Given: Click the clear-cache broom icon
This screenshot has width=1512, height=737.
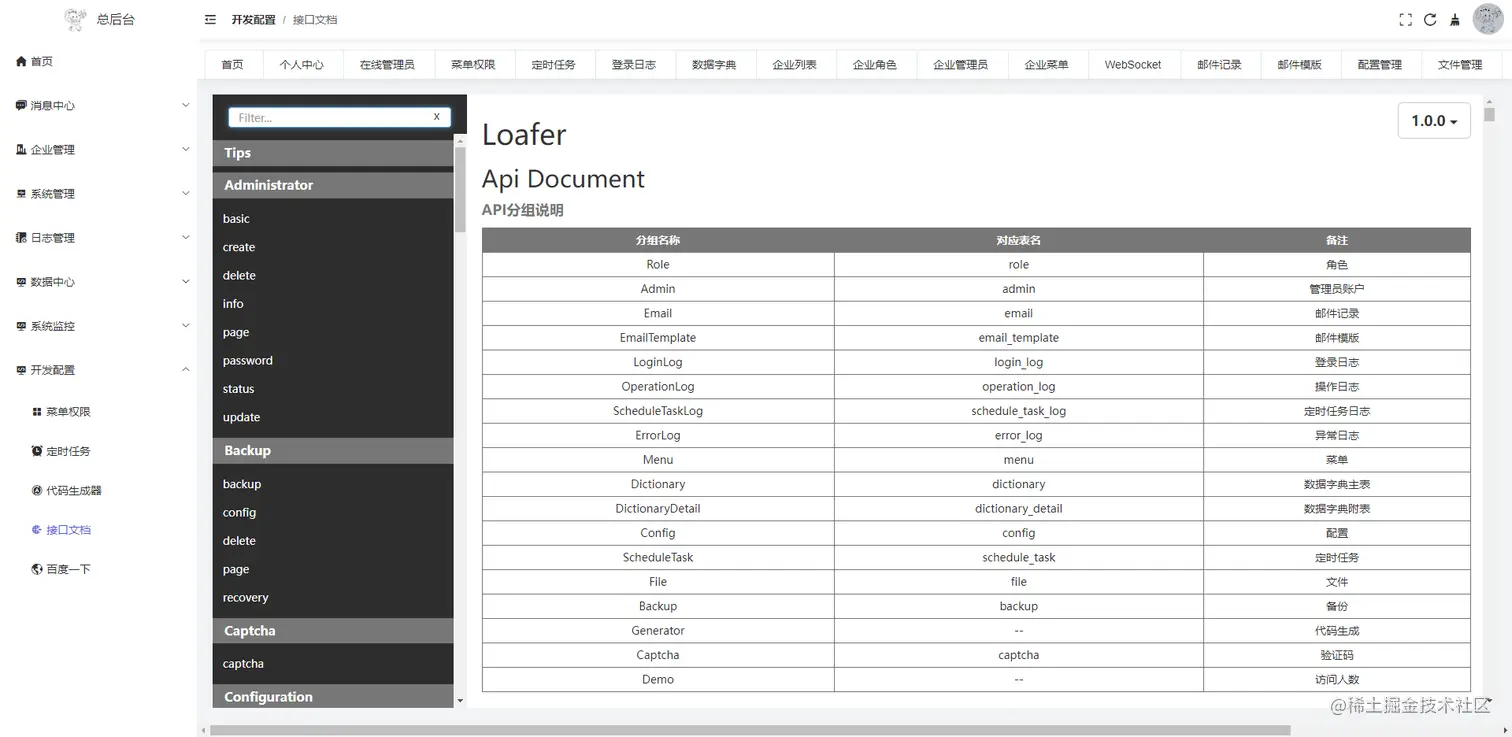Looking at the screenshot, I should (x=1455, y=19).
